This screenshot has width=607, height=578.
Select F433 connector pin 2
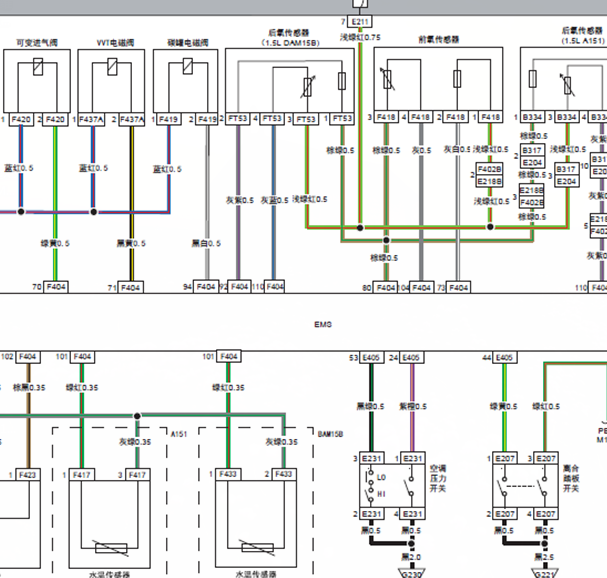[x=284, y=474]
